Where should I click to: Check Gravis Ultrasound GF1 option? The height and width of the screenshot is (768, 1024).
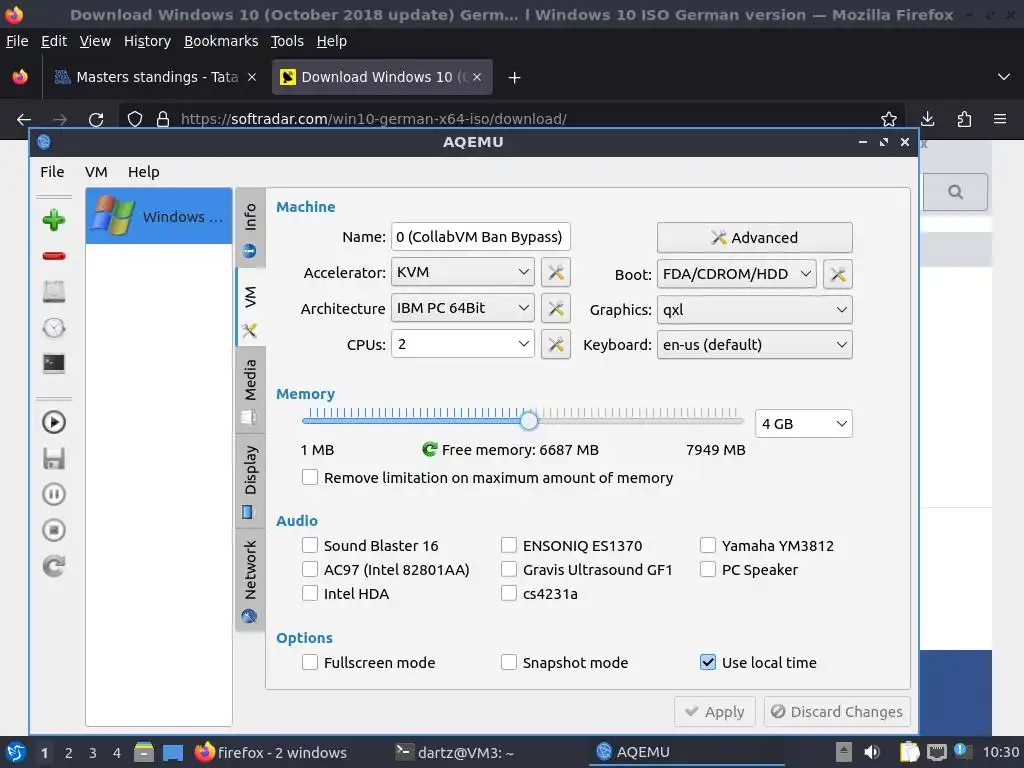509,569
